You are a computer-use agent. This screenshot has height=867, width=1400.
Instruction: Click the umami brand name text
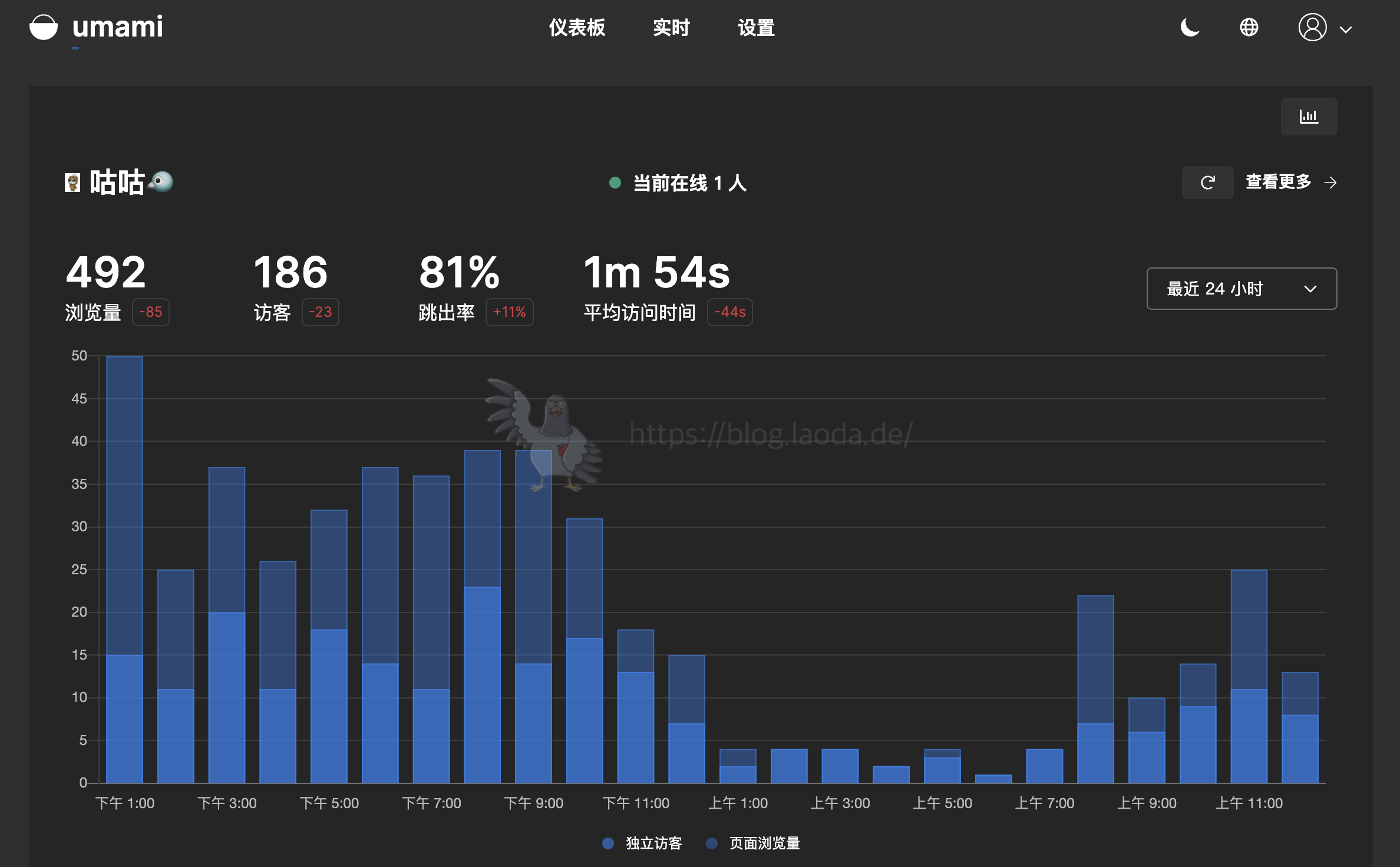pyautogui.click(x=117, y=27)
